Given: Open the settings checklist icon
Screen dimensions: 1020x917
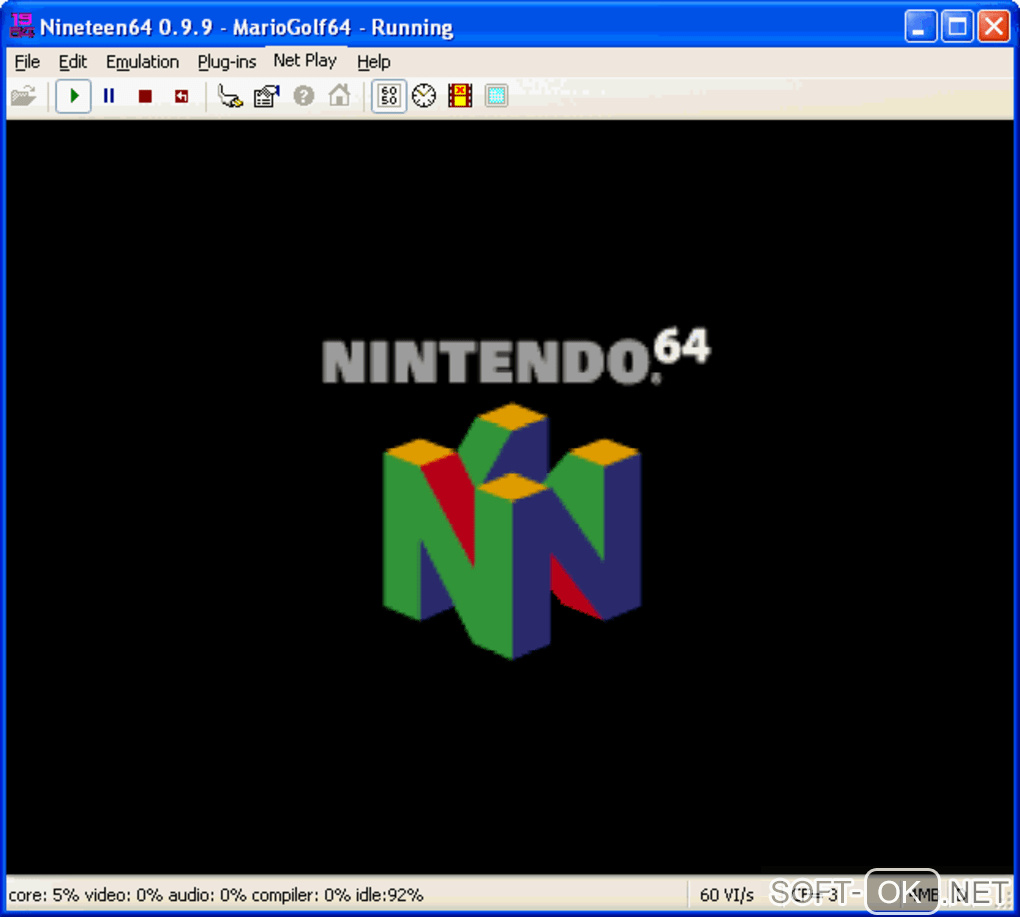Looking at the screenshot, I should (267, 96).
